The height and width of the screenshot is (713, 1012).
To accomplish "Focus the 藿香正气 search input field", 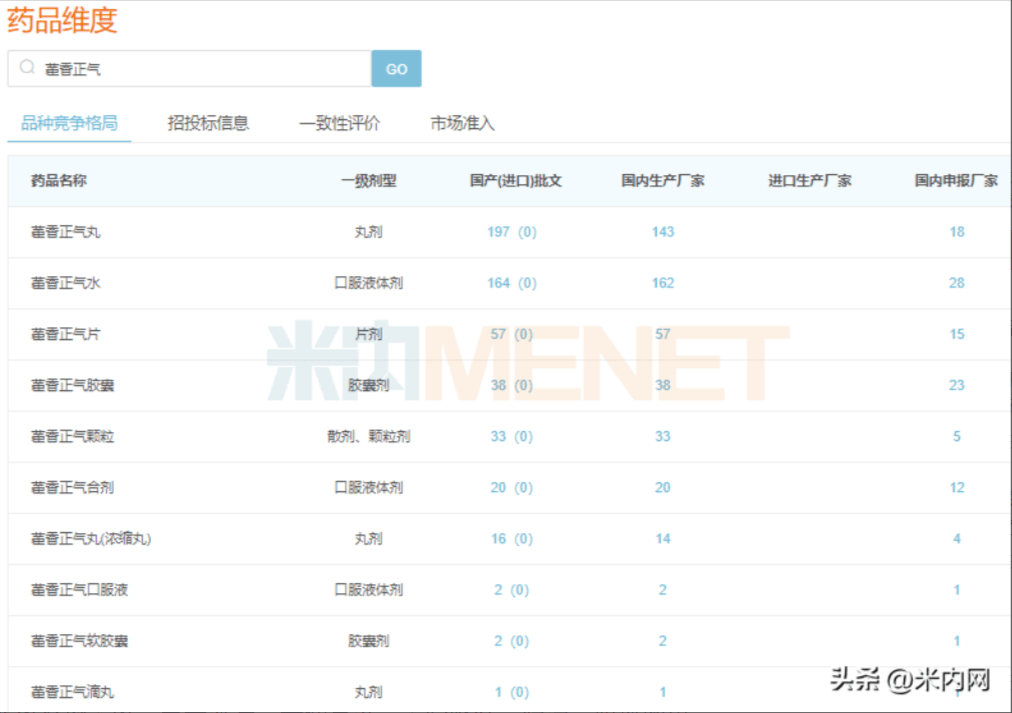I will click(189, 68).
